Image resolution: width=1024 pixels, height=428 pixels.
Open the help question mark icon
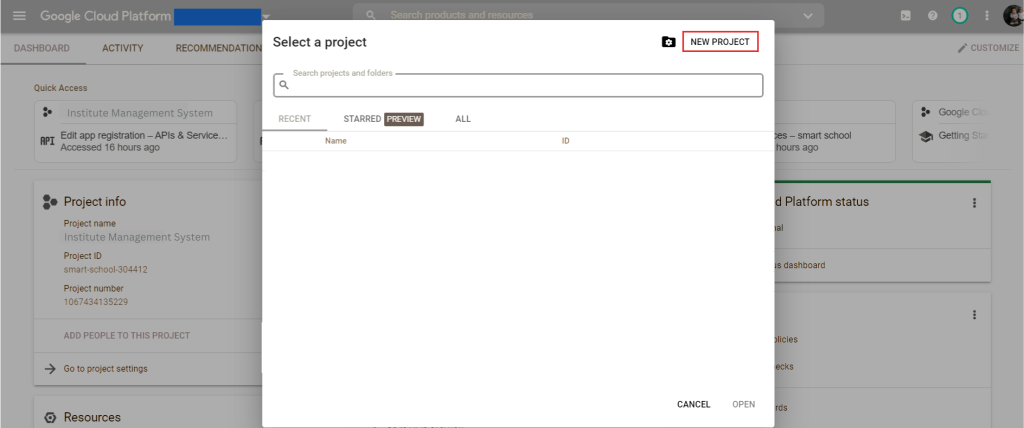[x=933, y=16]
